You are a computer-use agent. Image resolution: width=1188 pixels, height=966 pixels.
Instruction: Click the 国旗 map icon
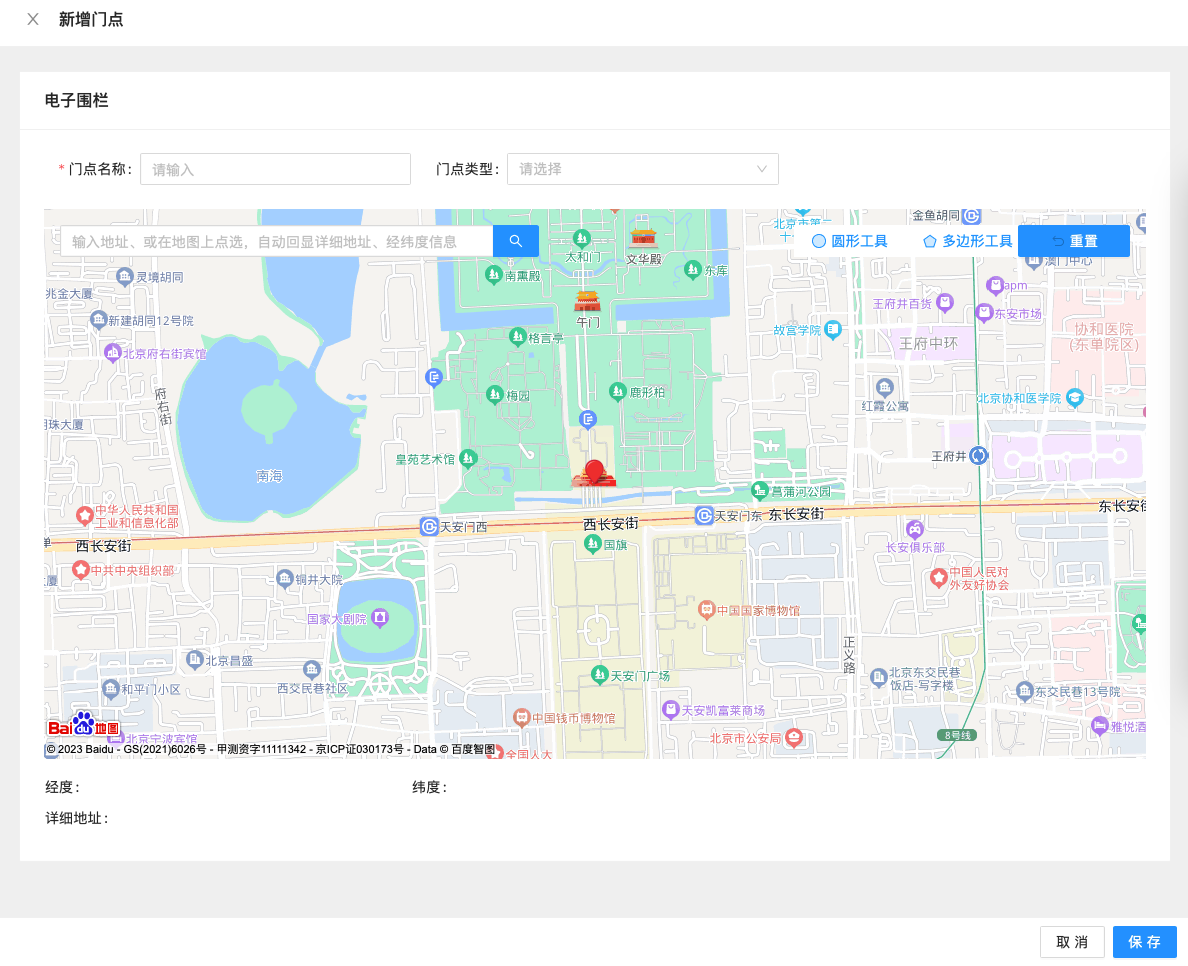coord(592,543)
